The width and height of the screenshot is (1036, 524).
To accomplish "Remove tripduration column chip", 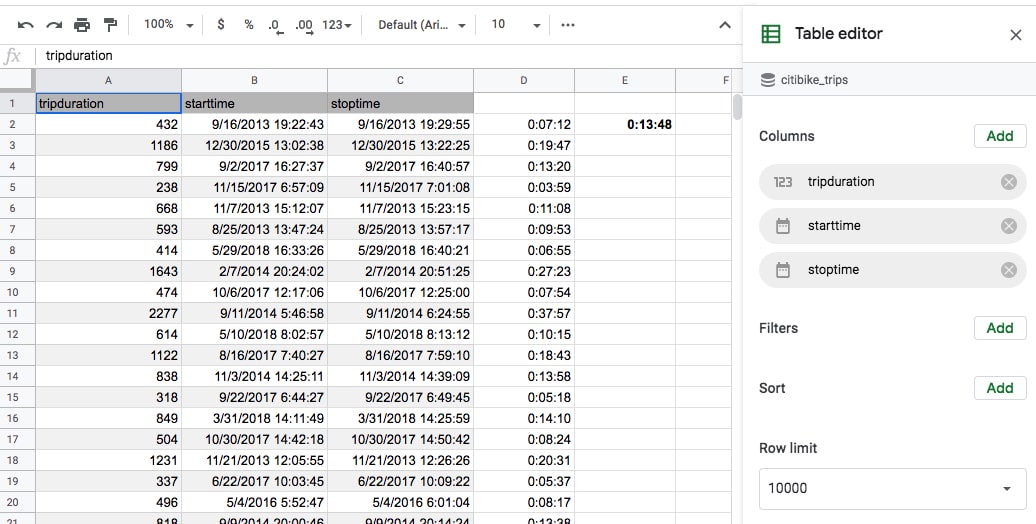I will click(1008, 182).
